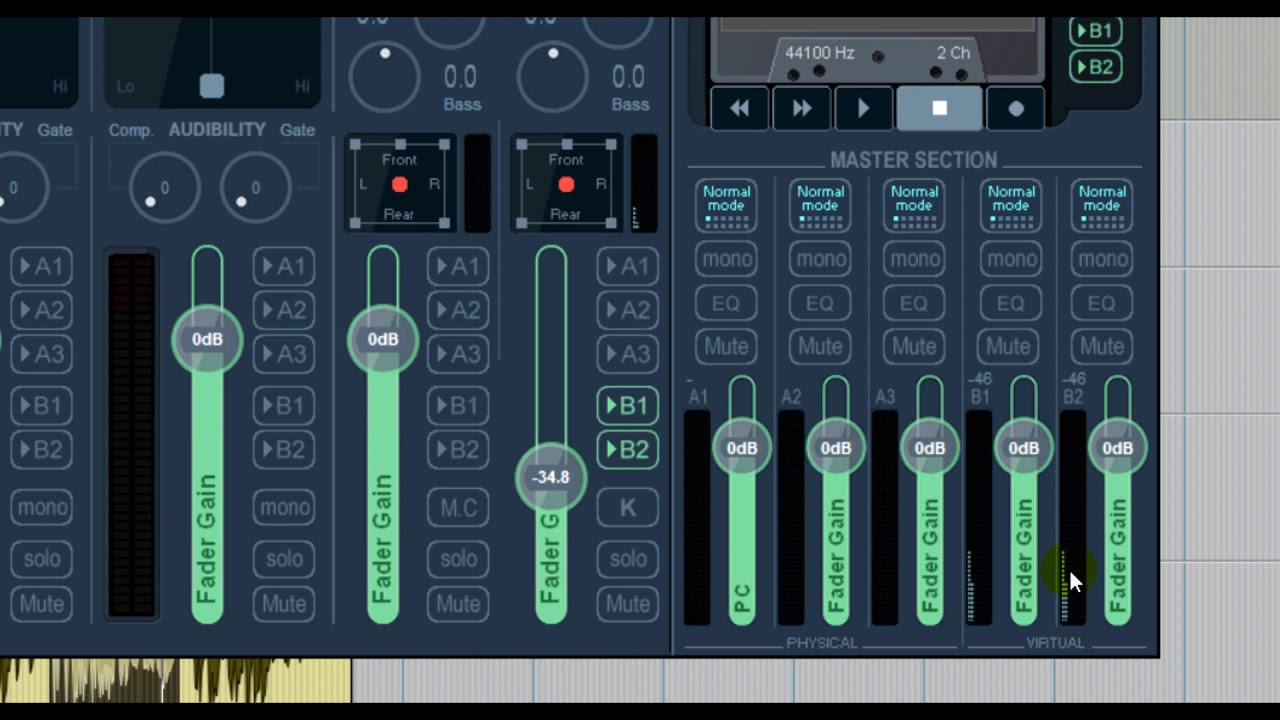The width and height of the screenshot is (1280, 720).
Task: Click the cassette fast-forward button
Action: coord(802,109)
